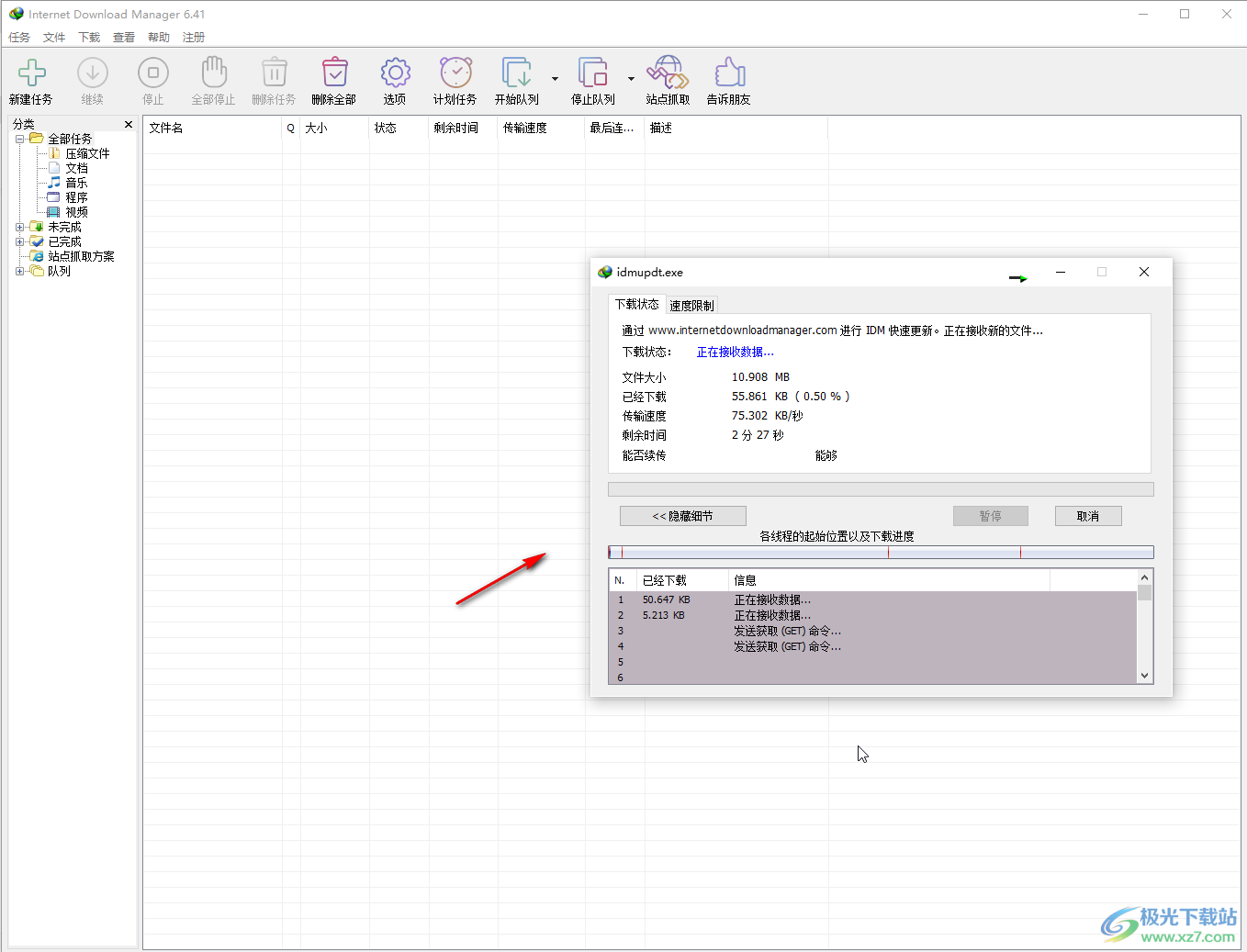Sort by the 大小 column header

point(334,128)
